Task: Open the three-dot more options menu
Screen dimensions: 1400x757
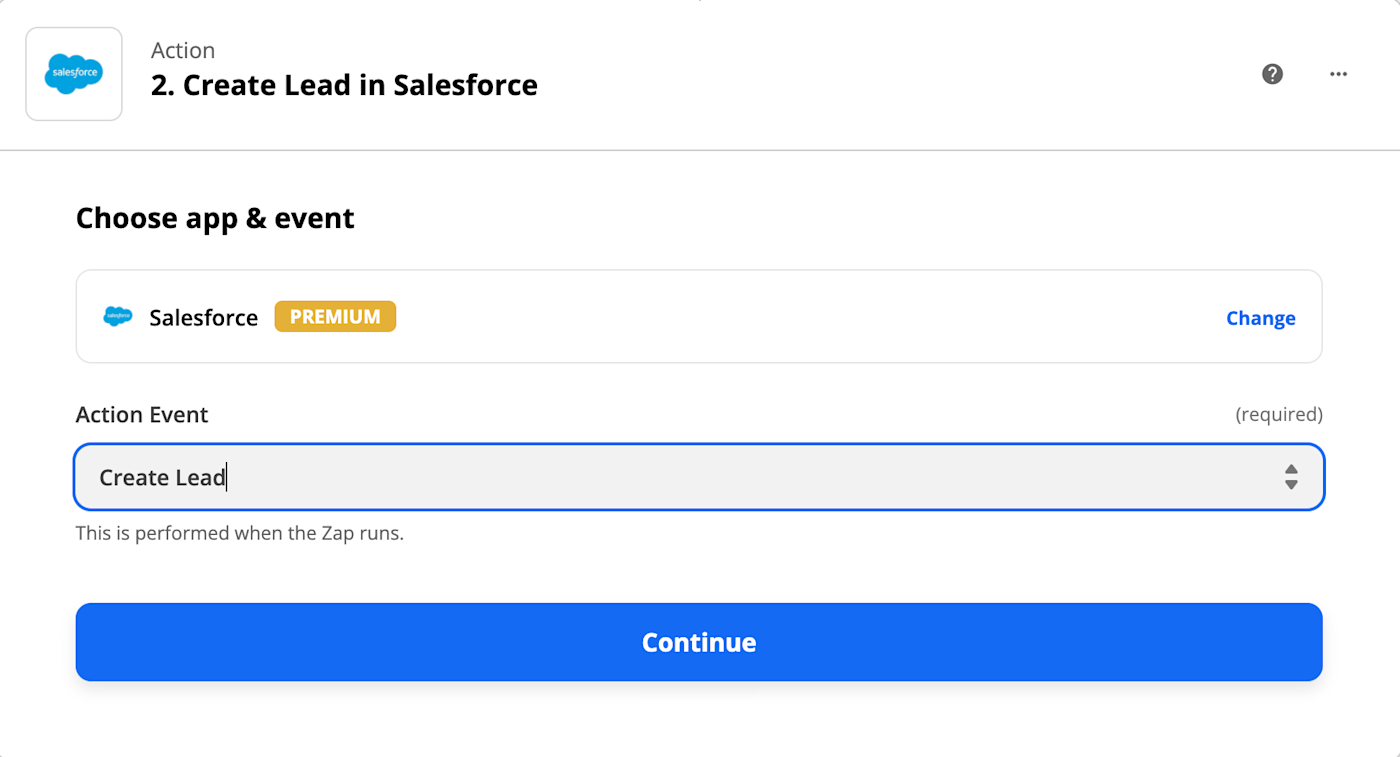Action: [x=1338, y=74]
